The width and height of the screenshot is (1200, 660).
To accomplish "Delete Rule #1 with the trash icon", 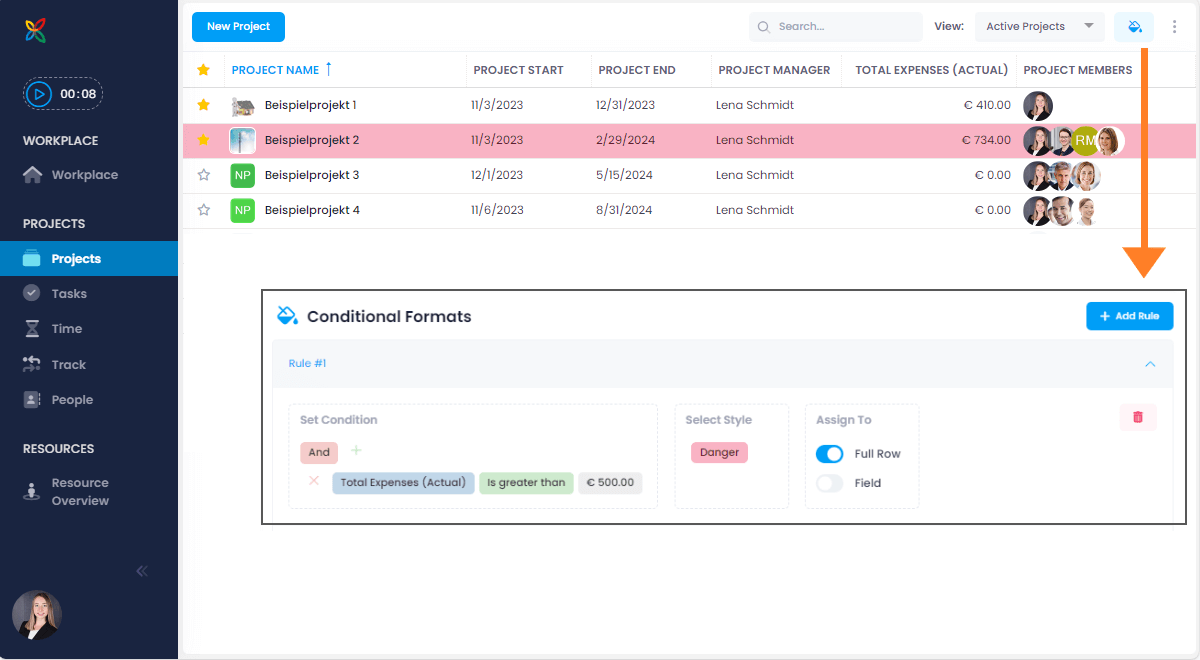I will (1138, 417).
